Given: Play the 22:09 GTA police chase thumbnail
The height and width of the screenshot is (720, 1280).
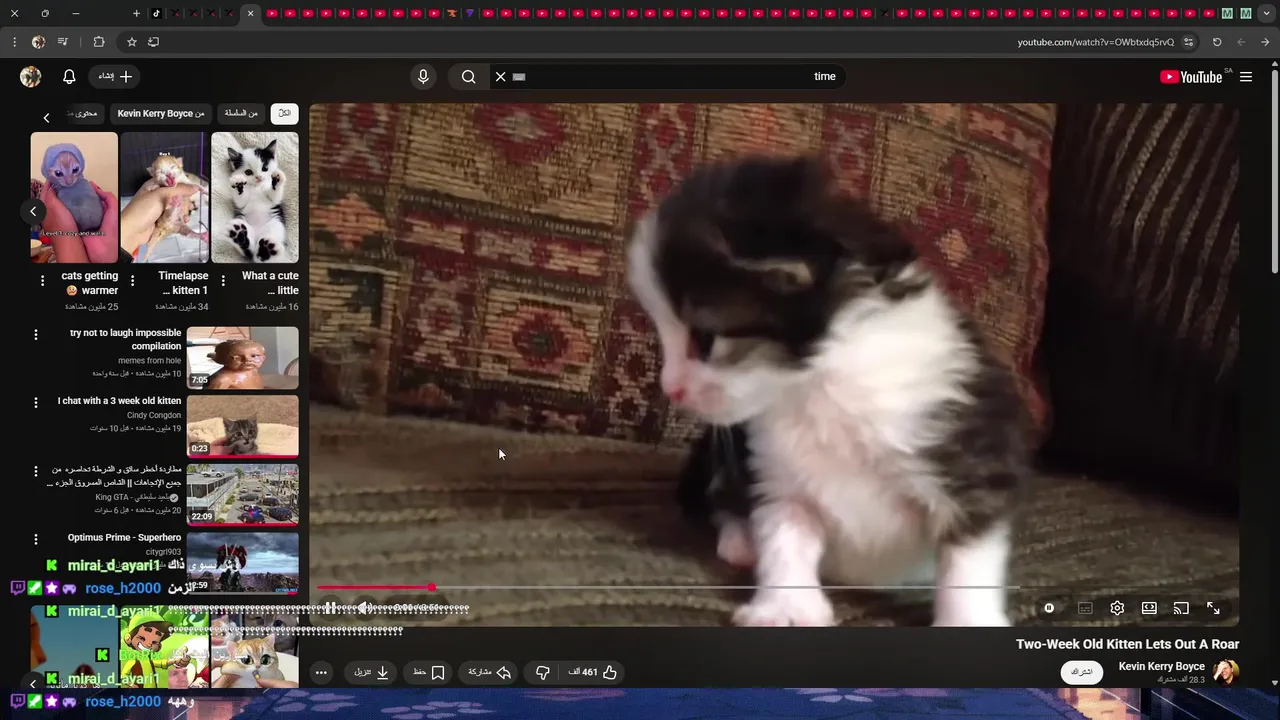Looking at the screenshot, I should 243,494.
